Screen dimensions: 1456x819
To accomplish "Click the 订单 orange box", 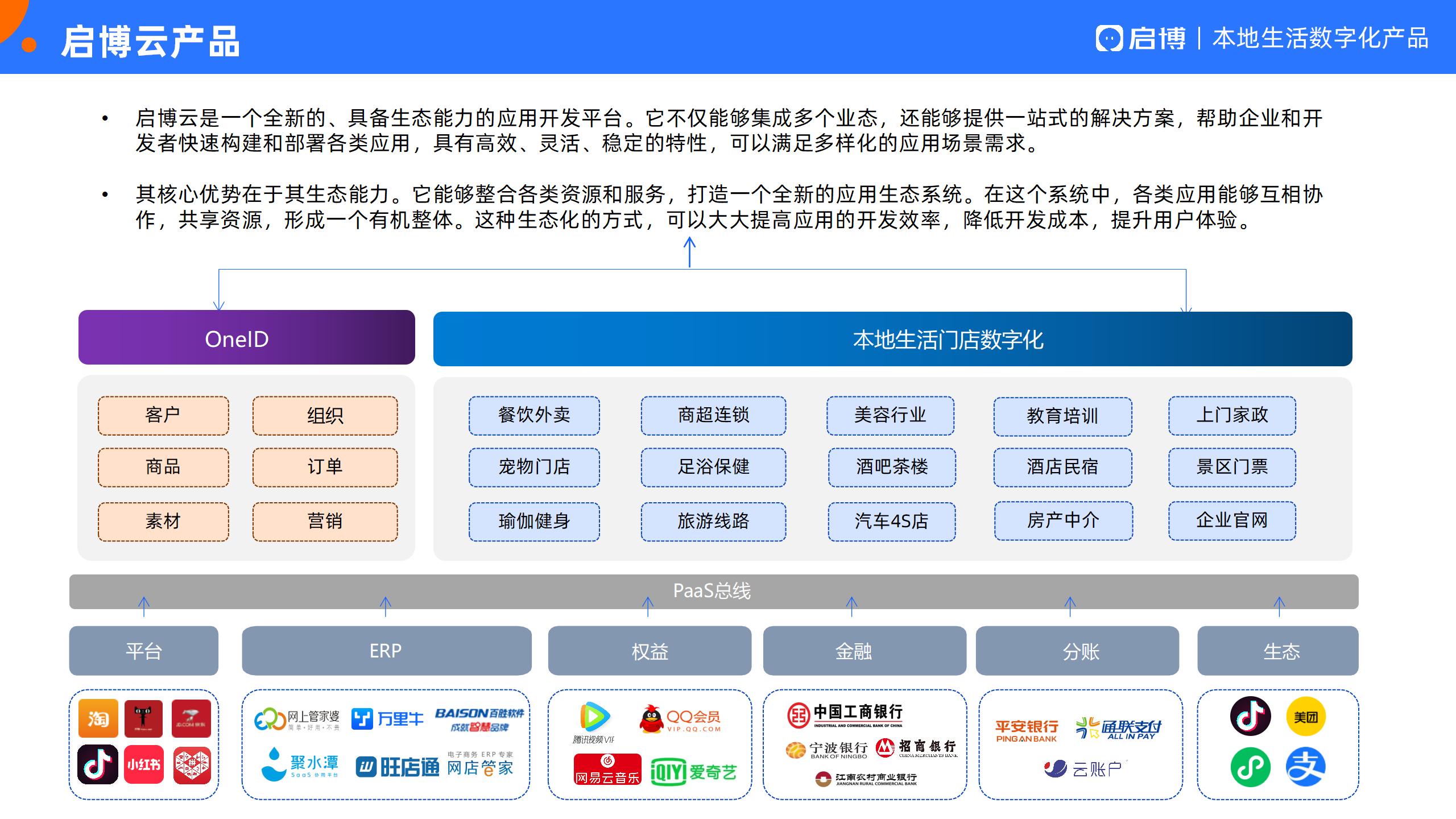I will 325,467.
